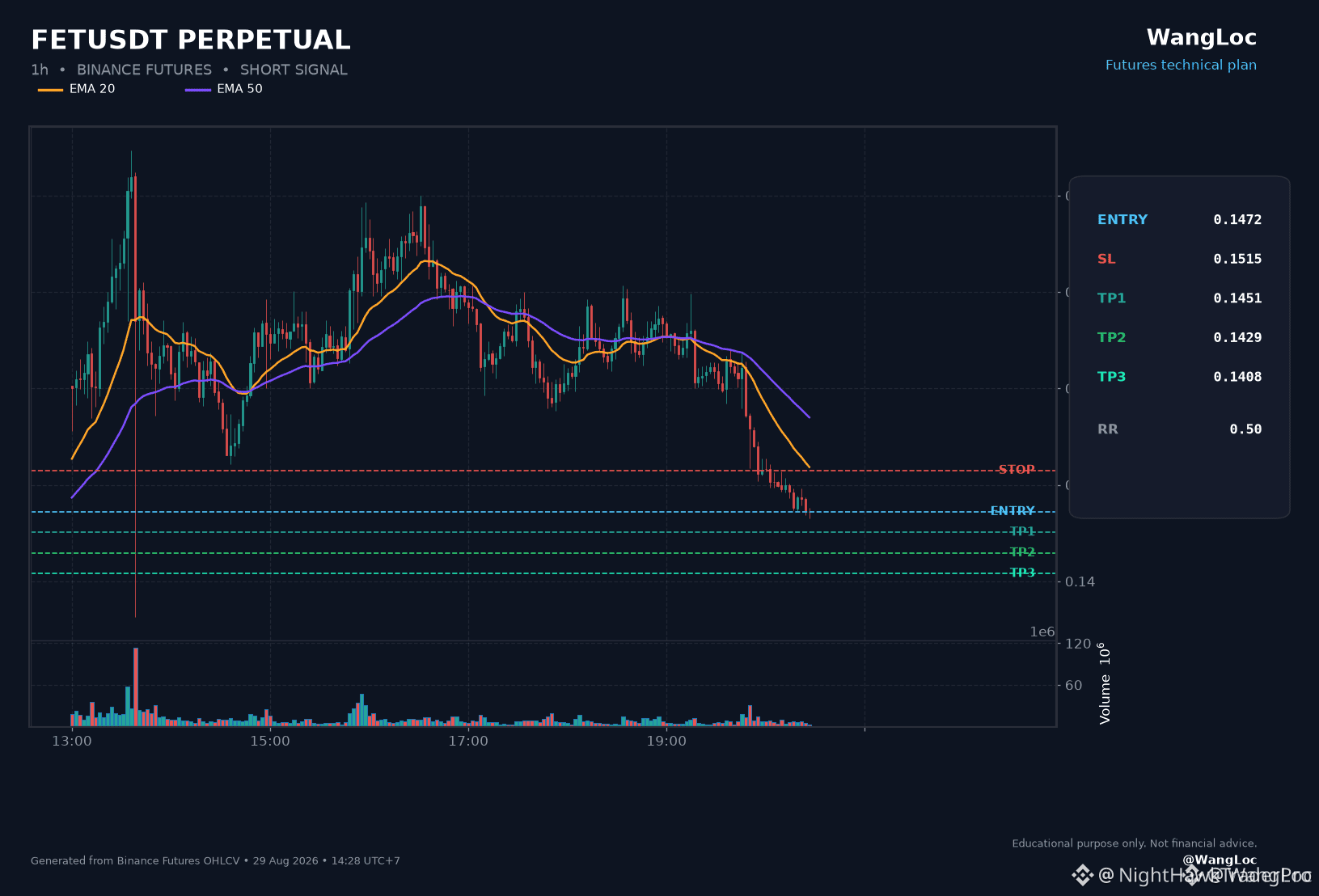This screenshot has height=896, width=1319.
Task: Click the Educational purpose only disclaimer
Action: (x=1135, y=843)
